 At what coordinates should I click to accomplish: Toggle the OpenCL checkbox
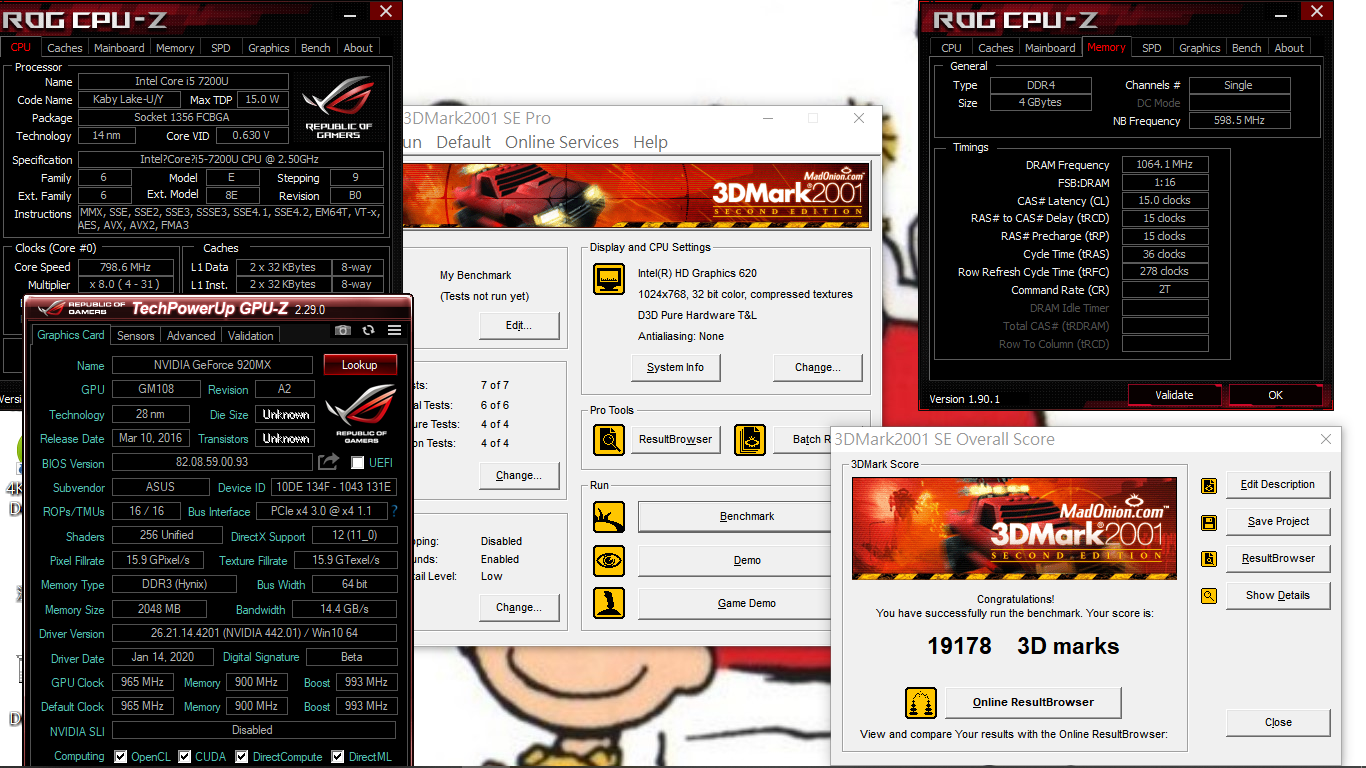click(121, 757)
